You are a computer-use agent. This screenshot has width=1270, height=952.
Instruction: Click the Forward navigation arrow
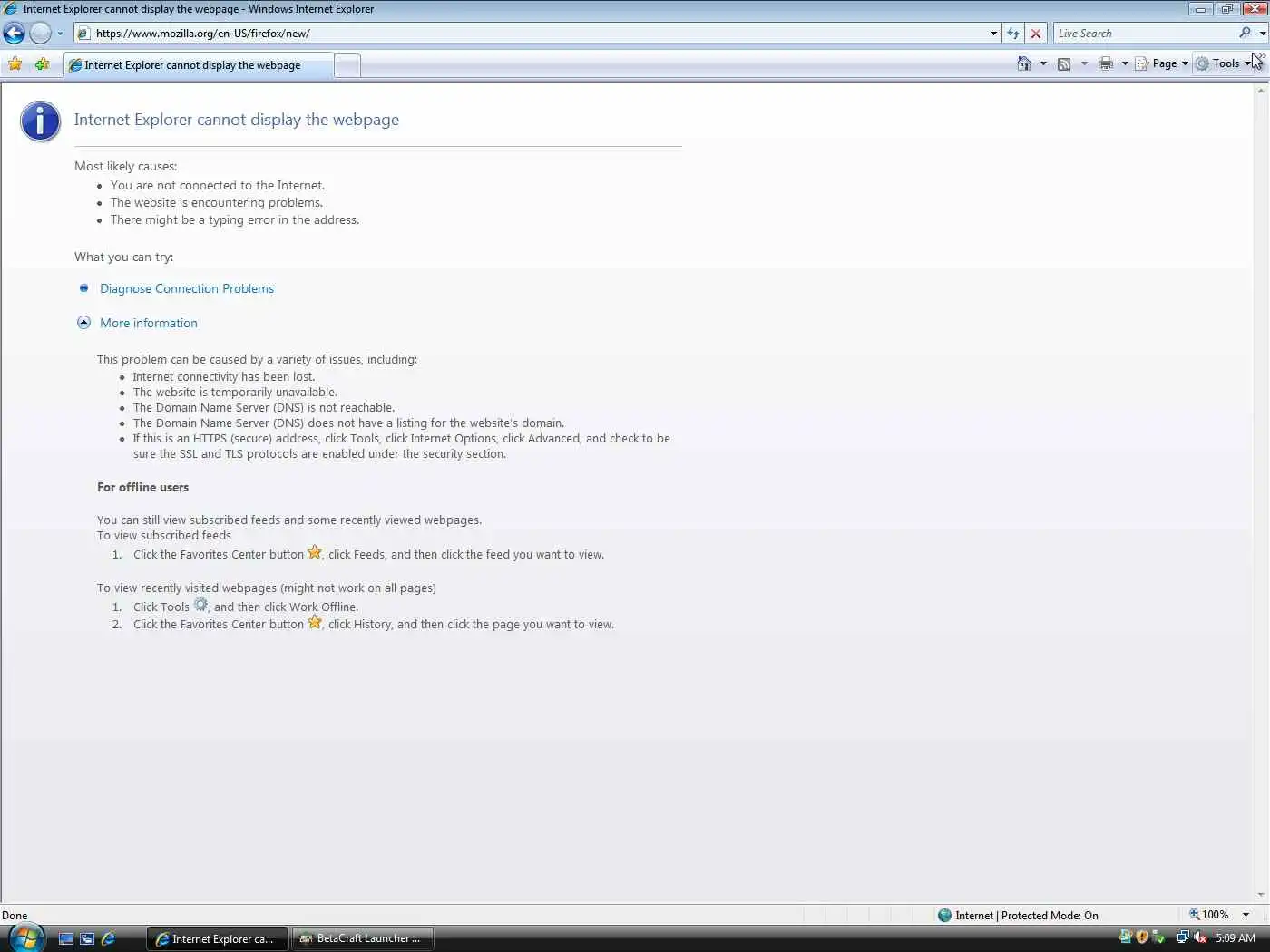40,34
